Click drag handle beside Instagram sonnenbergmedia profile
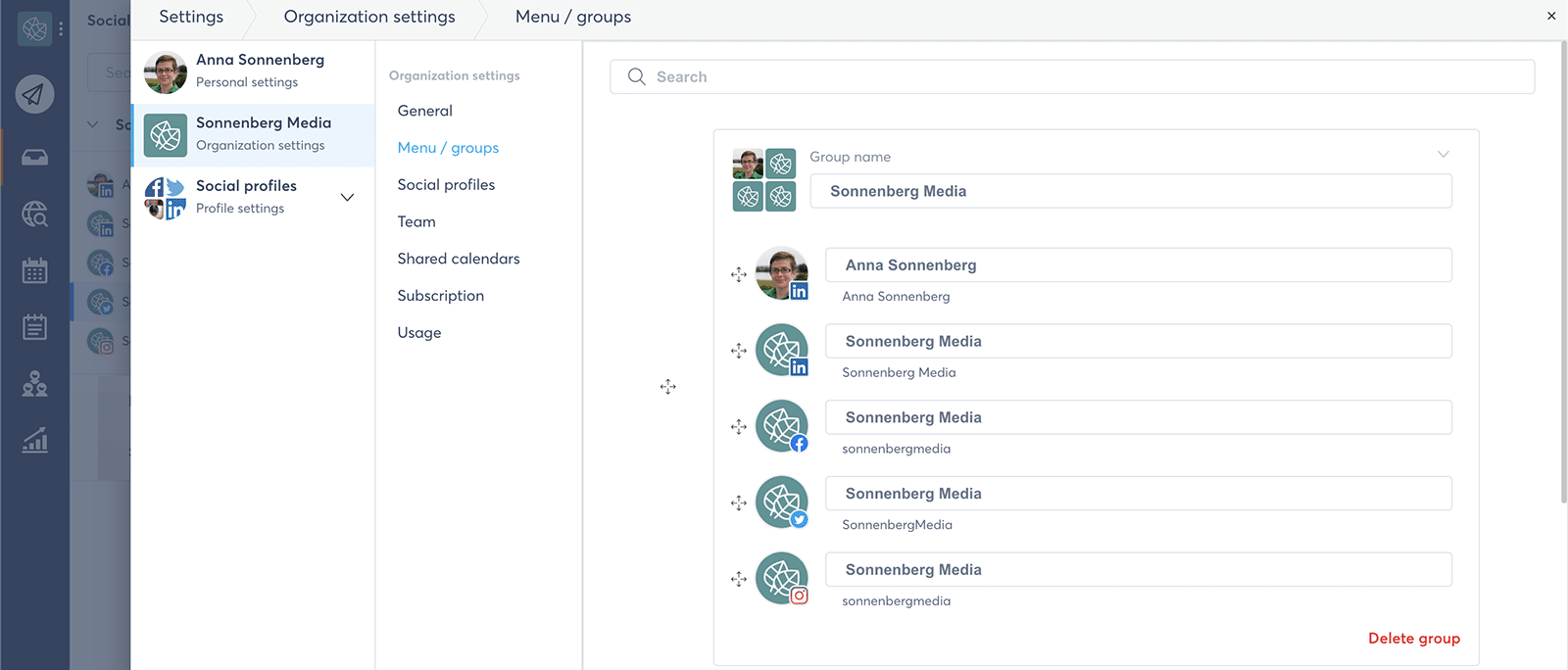The height and width of the screenshot is (670, 1568). 739,579
